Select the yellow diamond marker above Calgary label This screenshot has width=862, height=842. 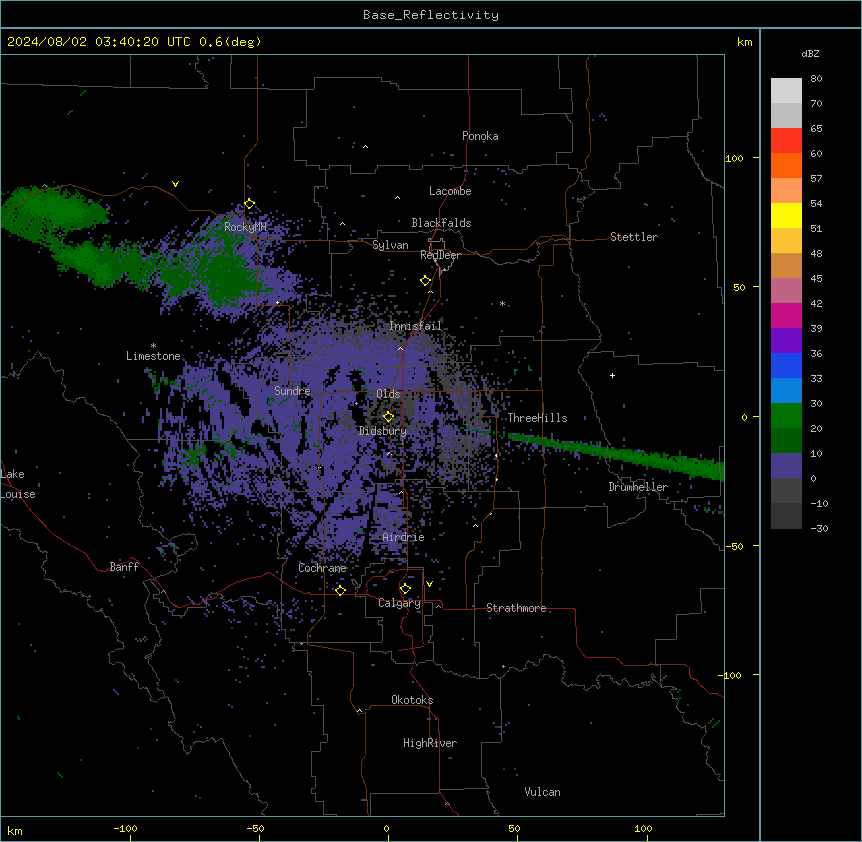[405, 589]
